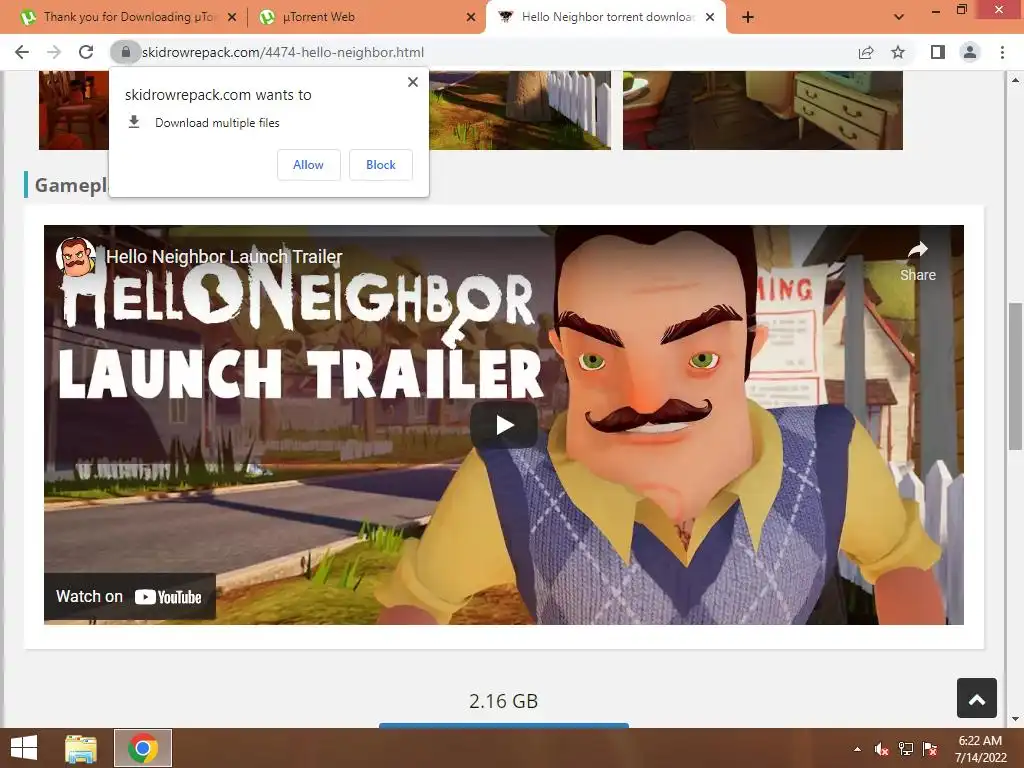Open the Chrome profile menu
This screenshot has height=768, width=1024.
click(x=970, y=52)
